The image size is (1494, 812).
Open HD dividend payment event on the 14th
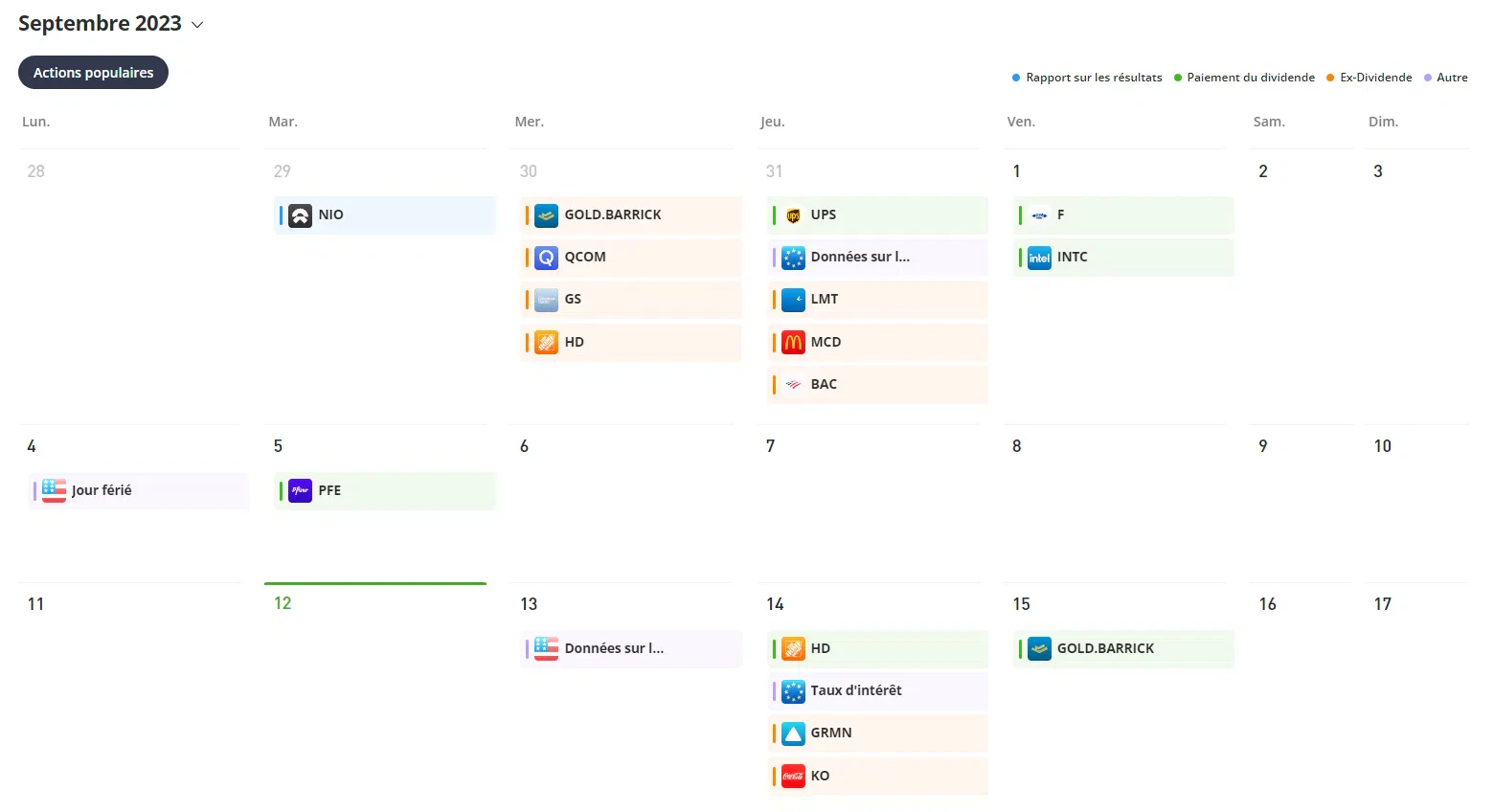(x=877, y=648)
